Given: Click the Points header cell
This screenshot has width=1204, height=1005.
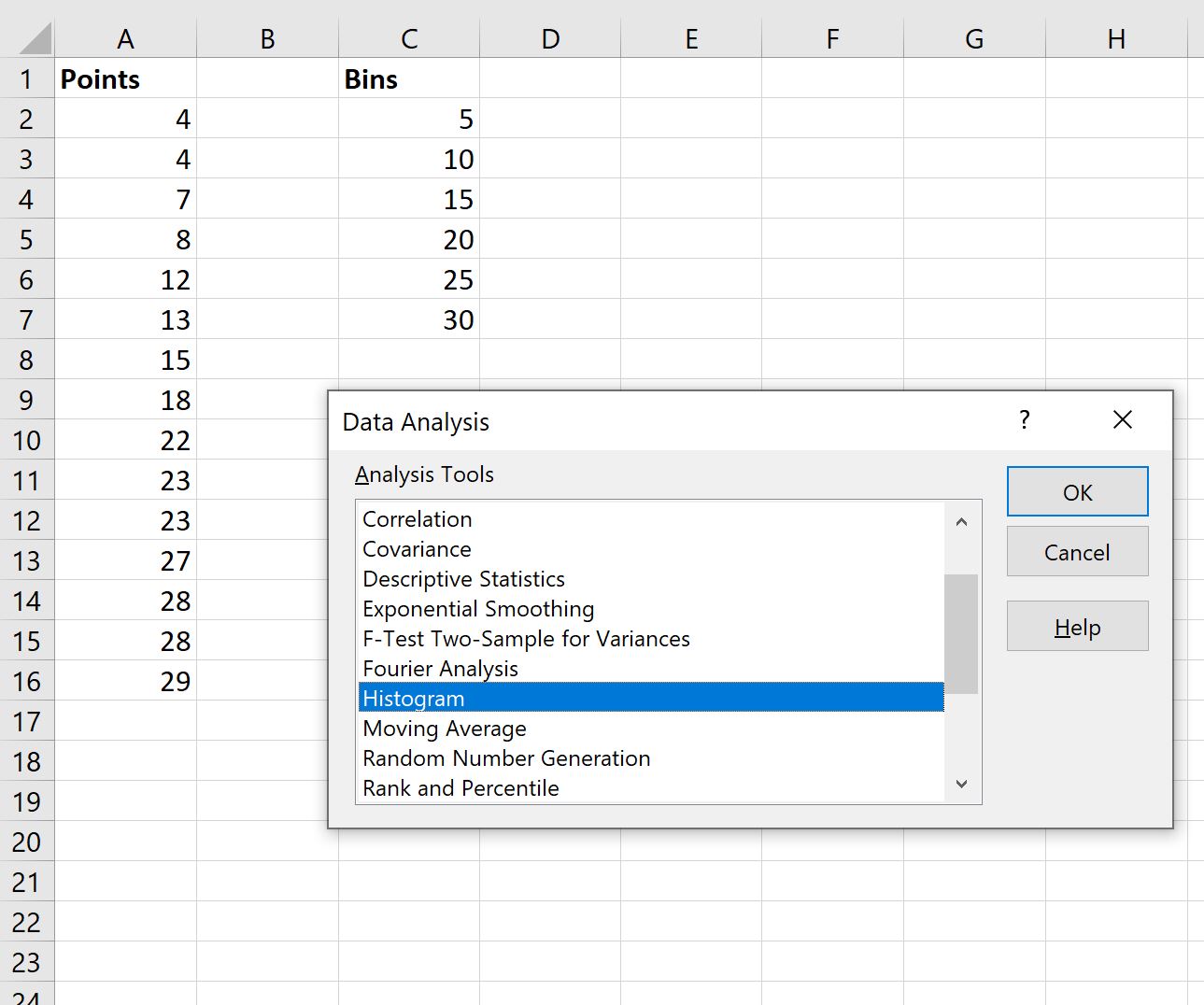Looking at the screenshot, I should (x=125, y=78).
